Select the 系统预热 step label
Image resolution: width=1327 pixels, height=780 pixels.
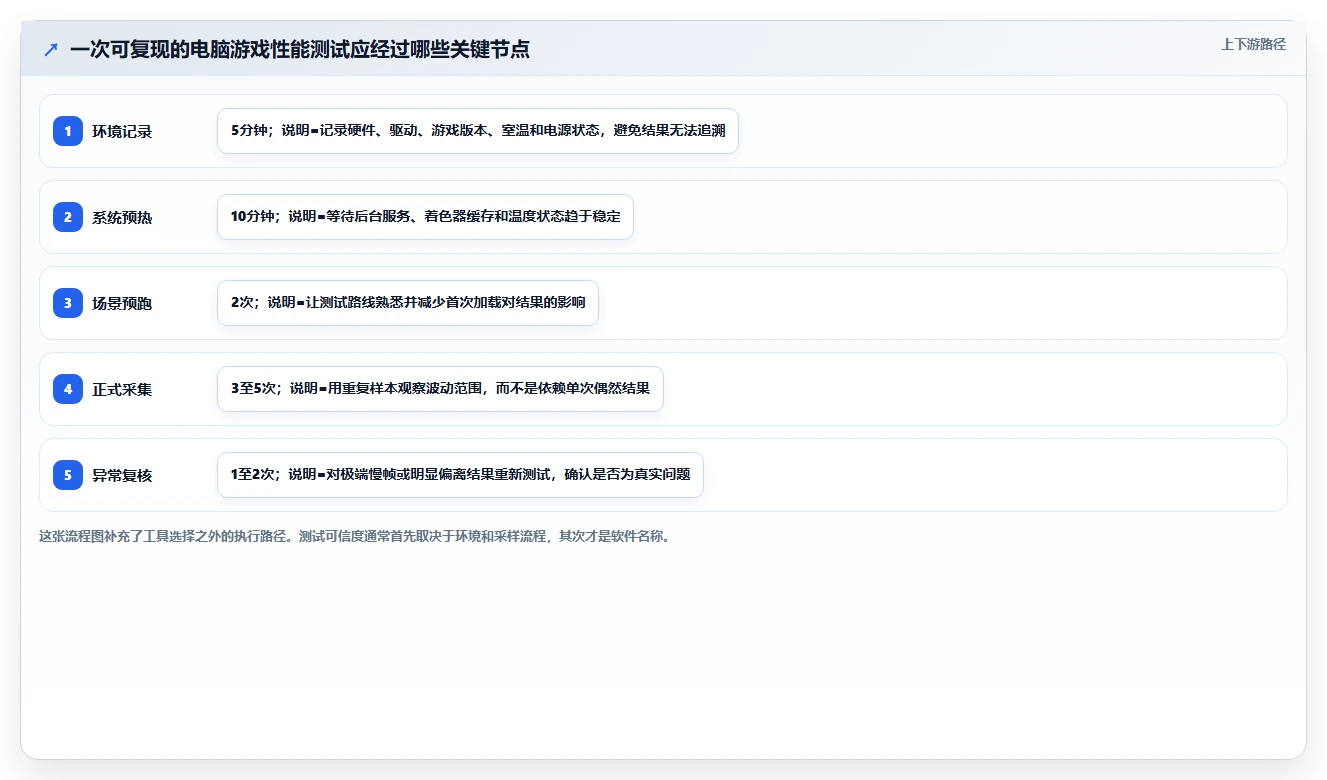coord(122,217)
